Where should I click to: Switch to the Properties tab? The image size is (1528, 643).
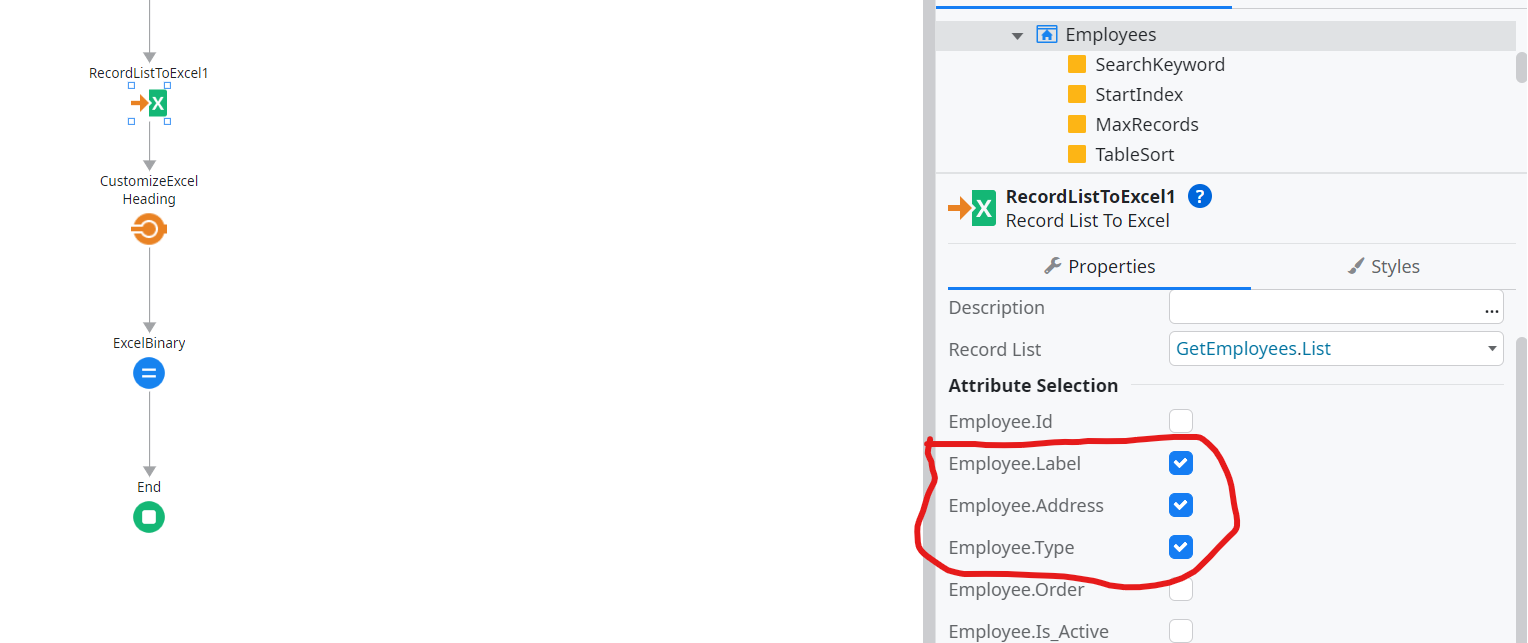pyautogui.click(x=1099, y=266)
